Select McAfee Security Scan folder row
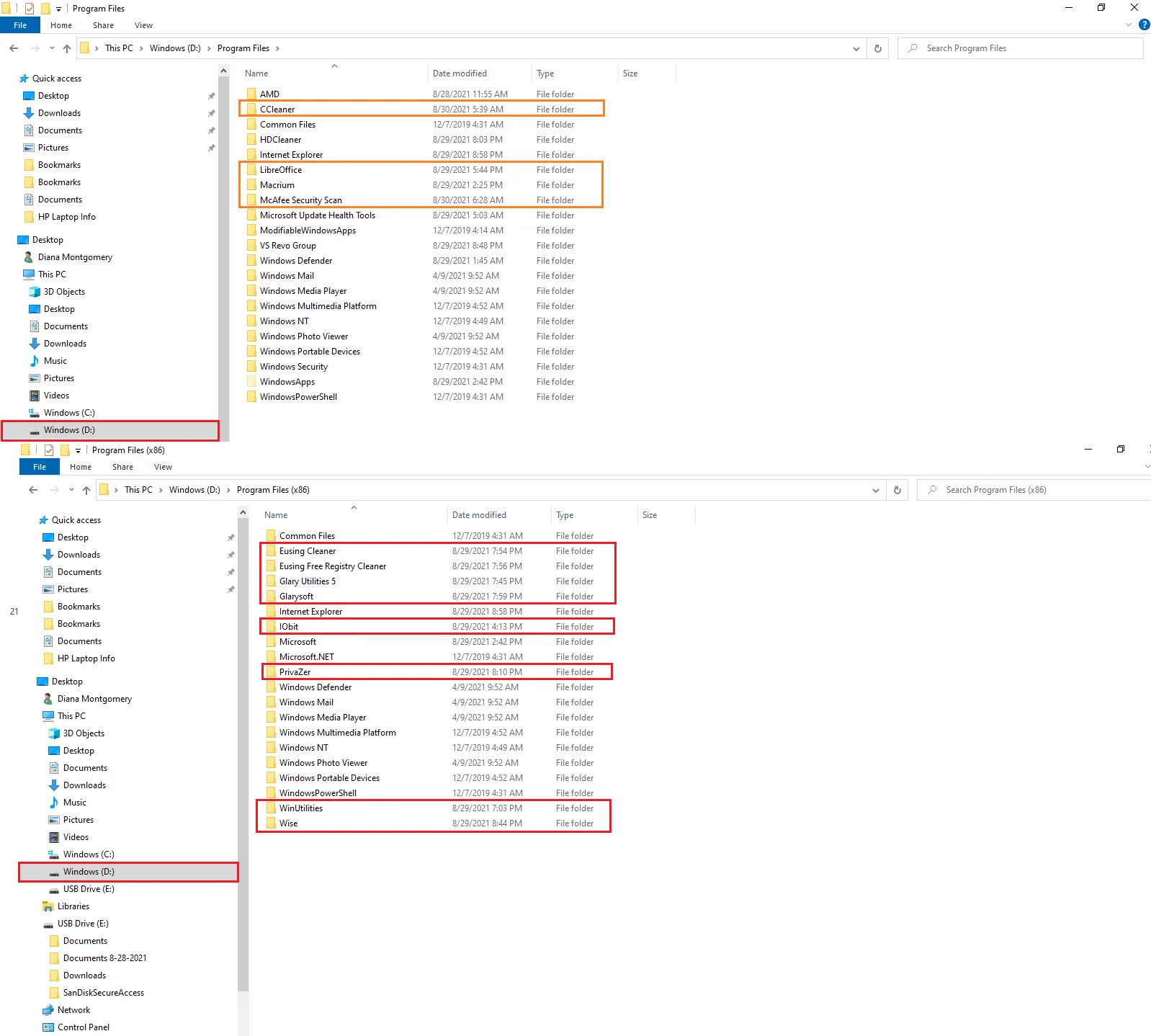 tap(421, 200)
